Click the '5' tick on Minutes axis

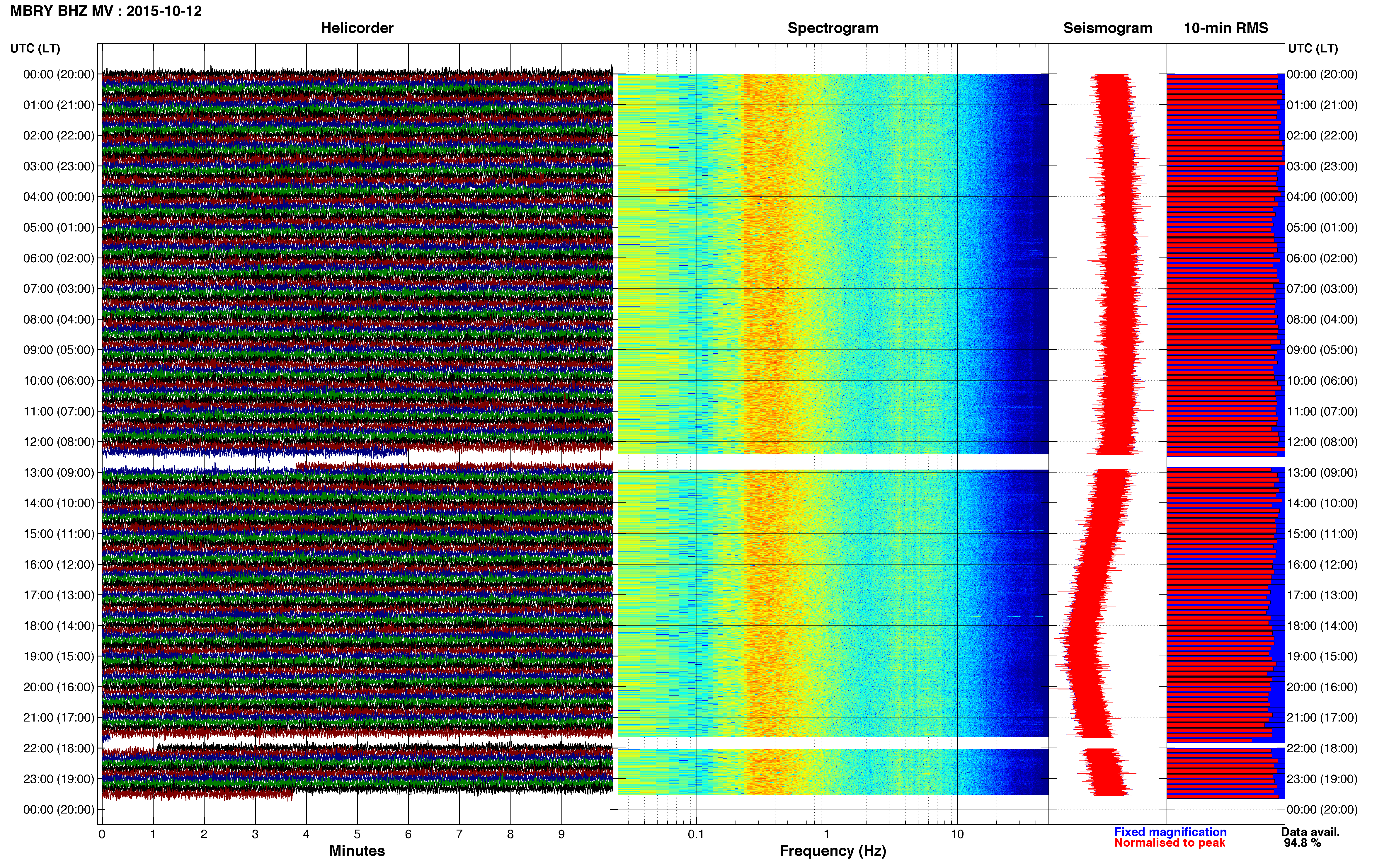tap(357, 835)
